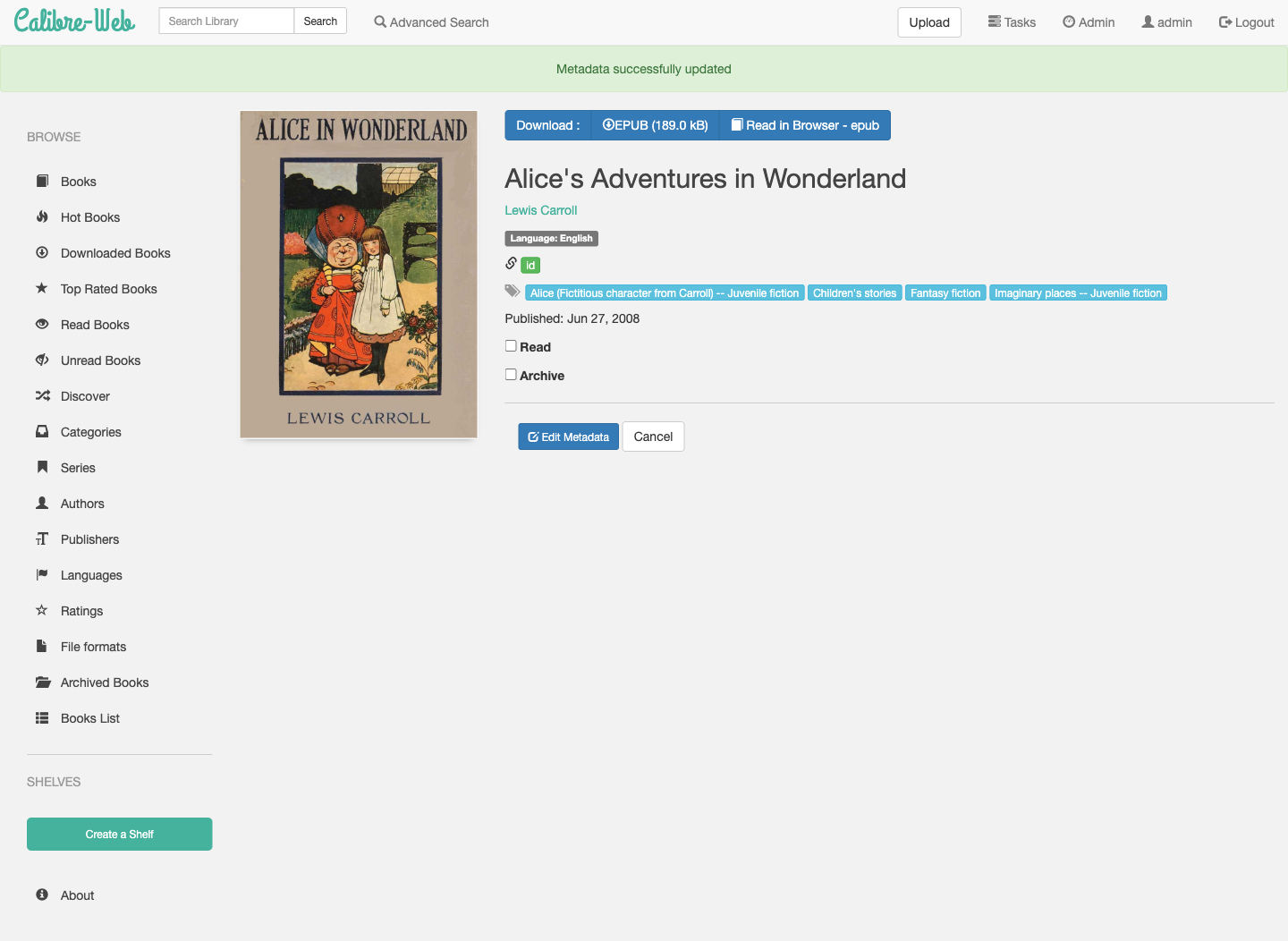Click the About info icon

[x=42, y=894]
